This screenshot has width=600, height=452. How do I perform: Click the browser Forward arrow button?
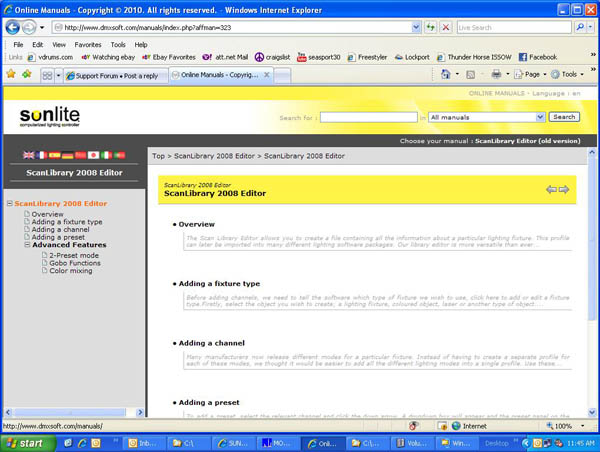pos(29,28)
